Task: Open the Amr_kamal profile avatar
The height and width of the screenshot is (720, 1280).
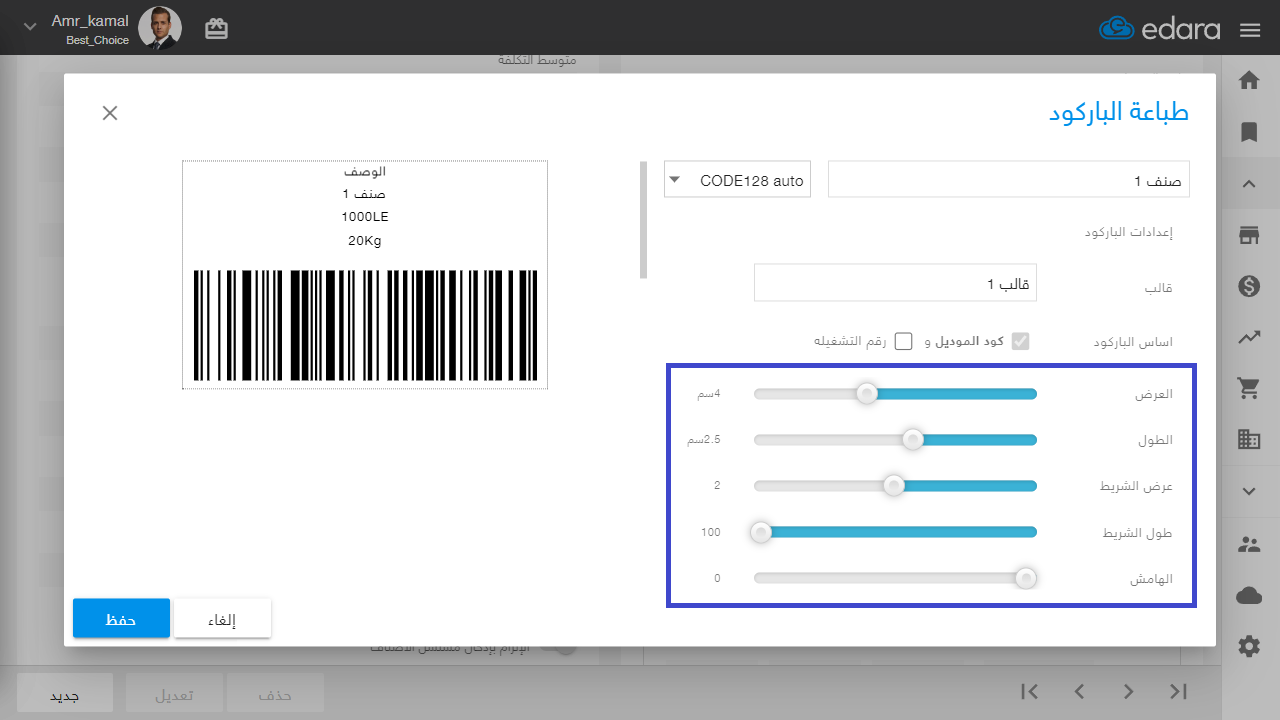Action: coord(160,28)
